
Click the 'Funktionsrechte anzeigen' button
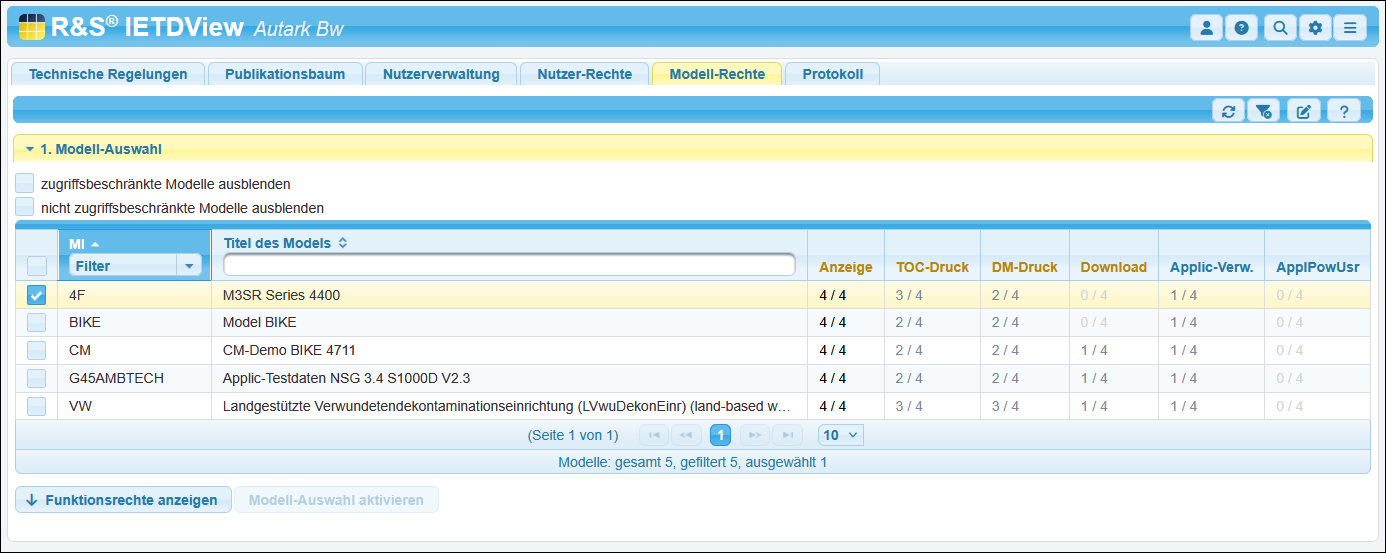pyautogui.click(x=123, y=500)
